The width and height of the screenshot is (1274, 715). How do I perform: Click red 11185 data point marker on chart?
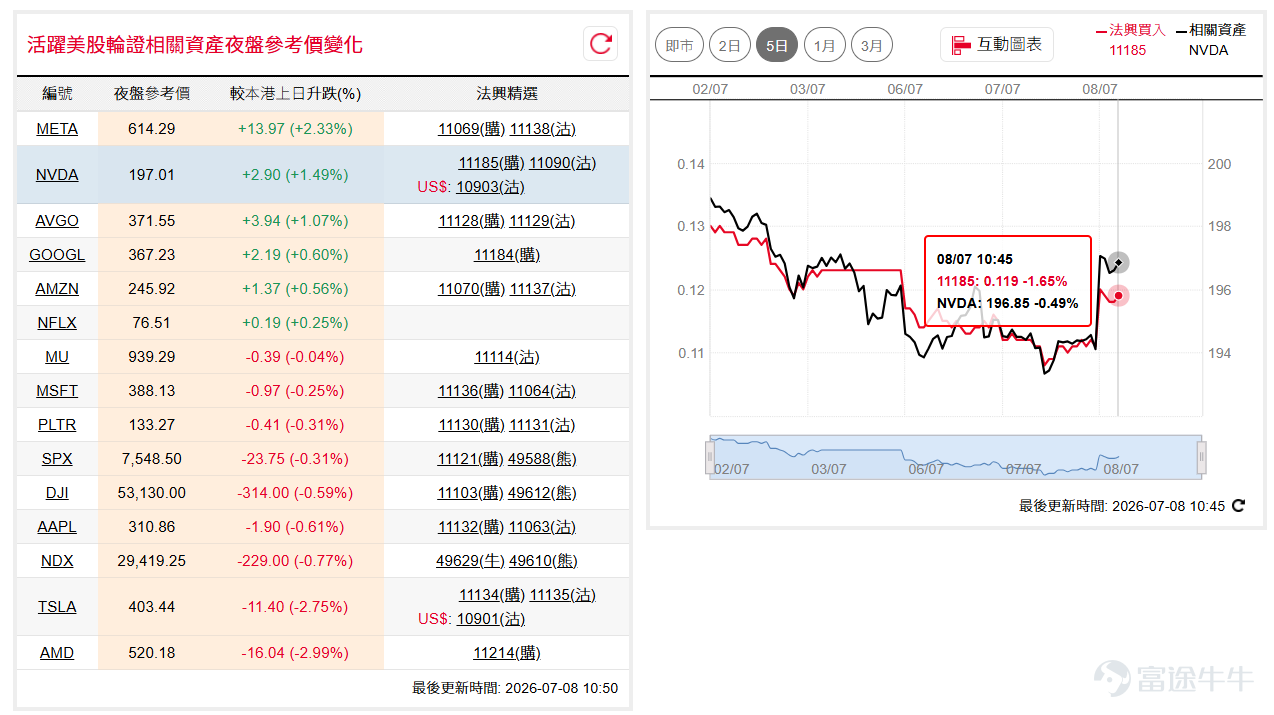[1118, 296]
